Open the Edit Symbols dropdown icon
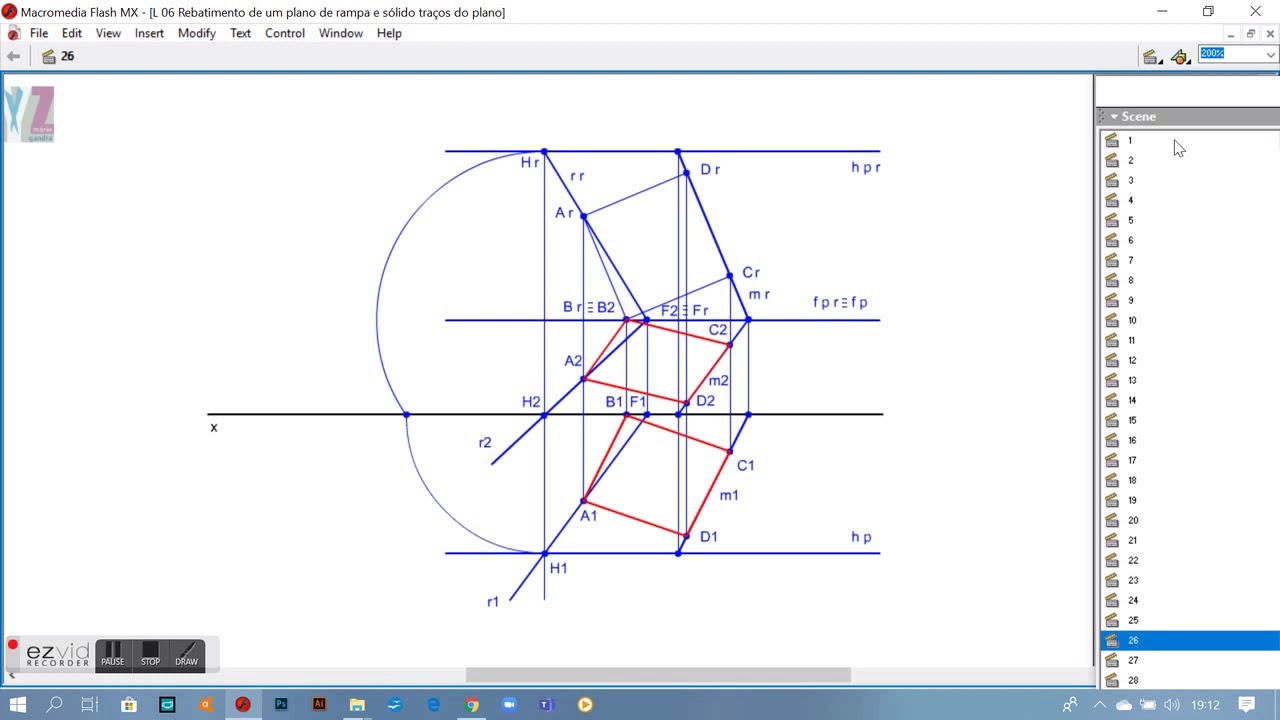The height and width of the screenshot is (720, 1280). click(1181, 57)
